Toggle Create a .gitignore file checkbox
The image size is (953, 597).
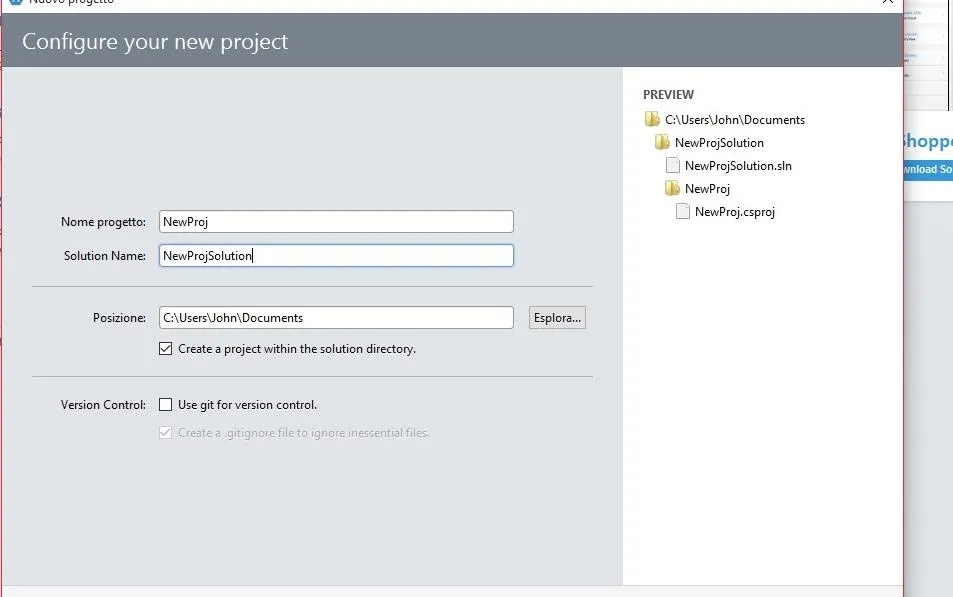click(x=165, y=432)
